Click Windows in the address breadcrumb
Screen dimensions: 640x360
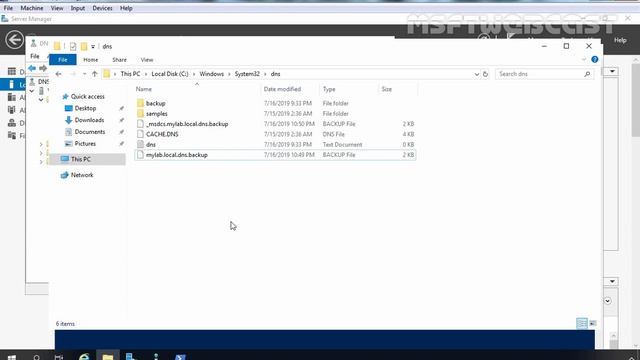pos(211,74)
